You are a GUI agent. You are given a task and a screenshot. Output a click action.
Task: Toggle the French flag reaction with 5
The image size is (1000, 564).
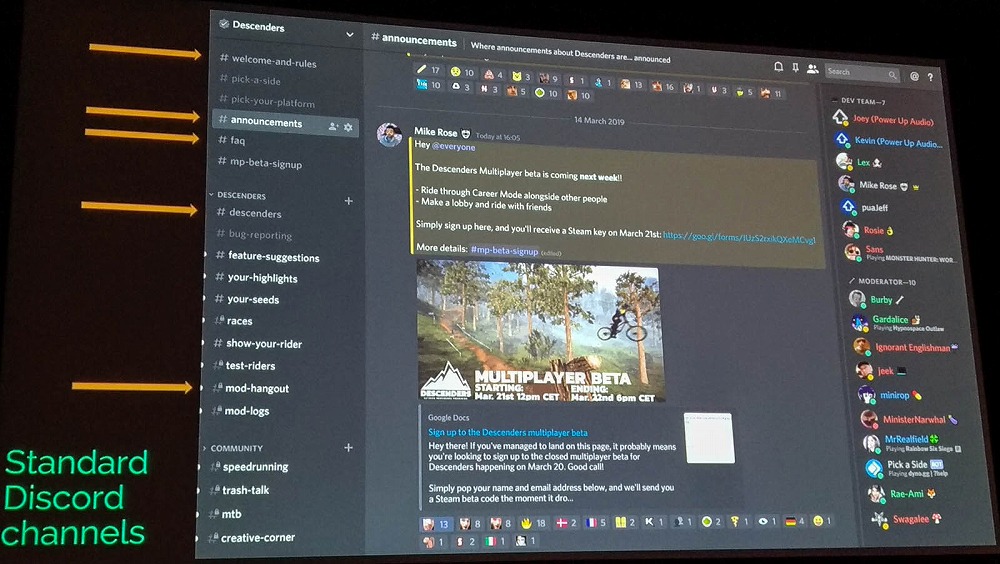click(596, 523)
